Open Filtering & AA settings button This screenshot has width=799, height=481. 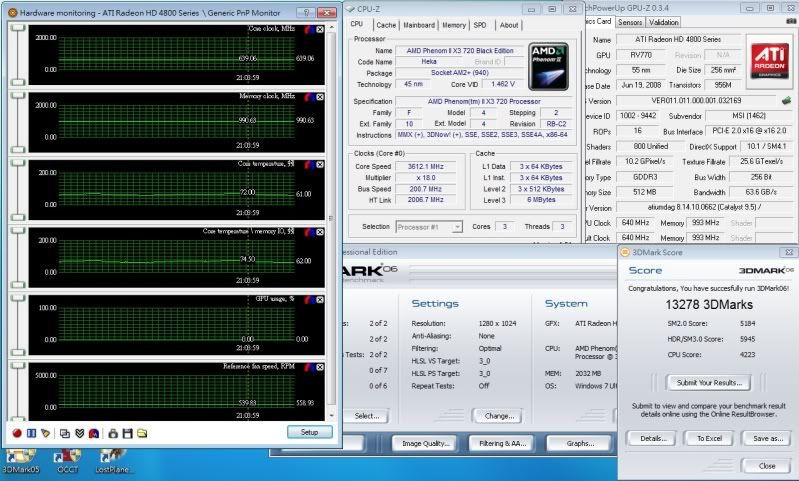click(x=503, y=443)
